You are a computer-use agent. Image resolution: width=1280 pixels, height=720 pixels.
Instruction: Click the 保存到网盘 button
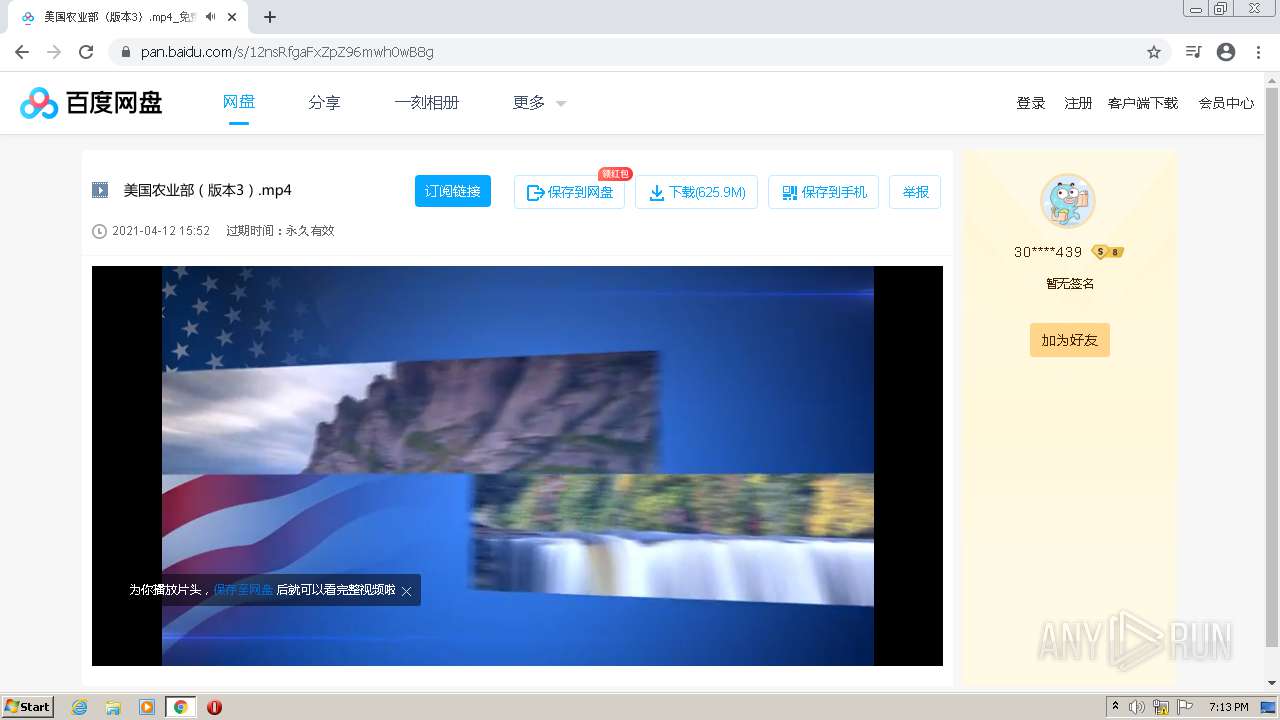(570, 192)
